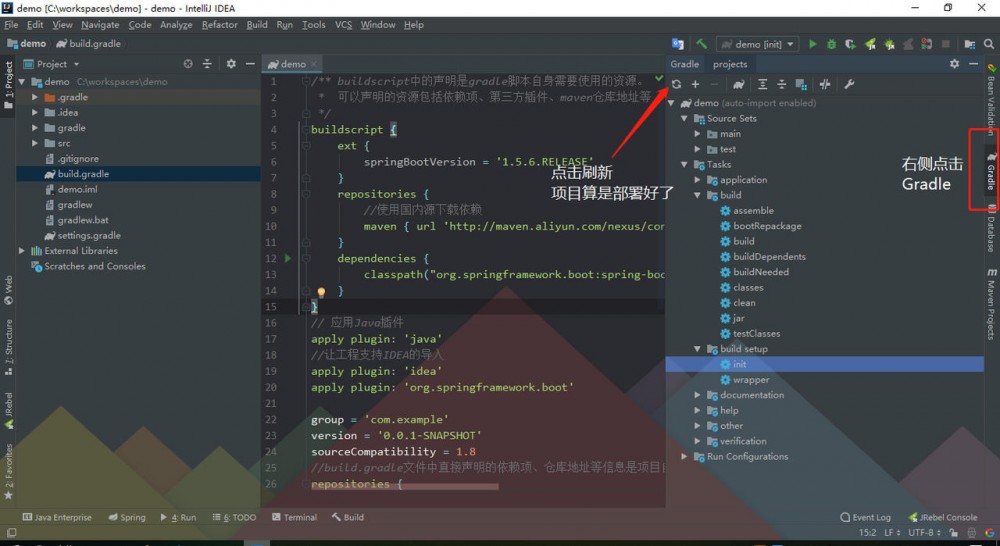The width and height of the screenshot is (1000, 546).
Task: Toggle offline mode in the Gradle toolbar
Action: [x=825, y=84]
